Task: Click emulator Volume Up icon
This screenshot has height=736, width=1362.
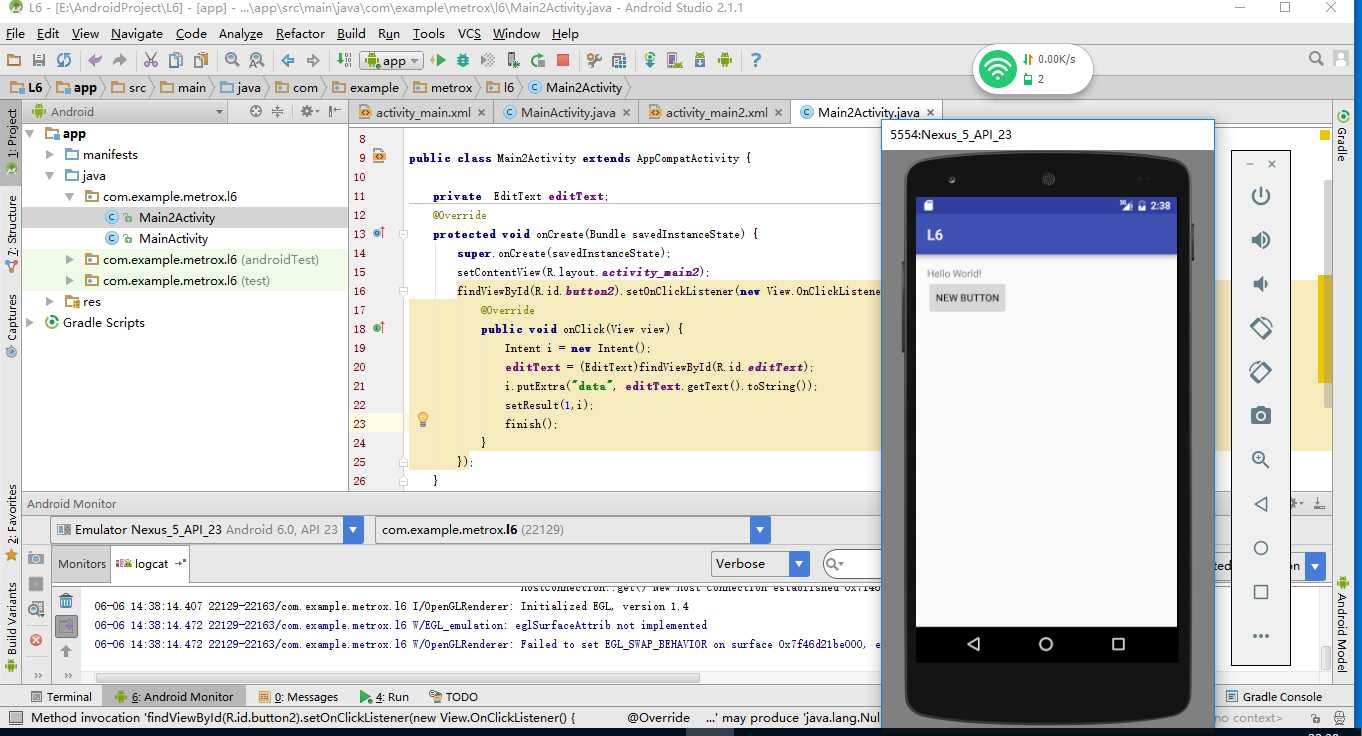Action: (1261, 240)
